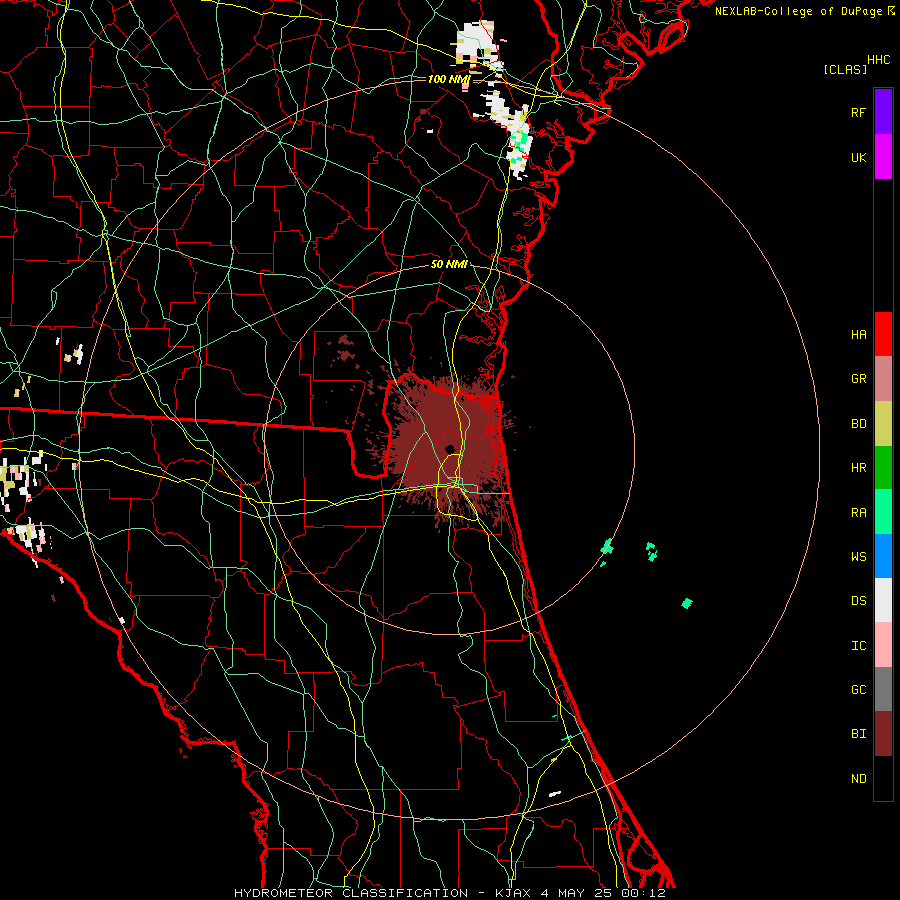Click the GR legend label
The image size is (900, 900).
(858, 379)
